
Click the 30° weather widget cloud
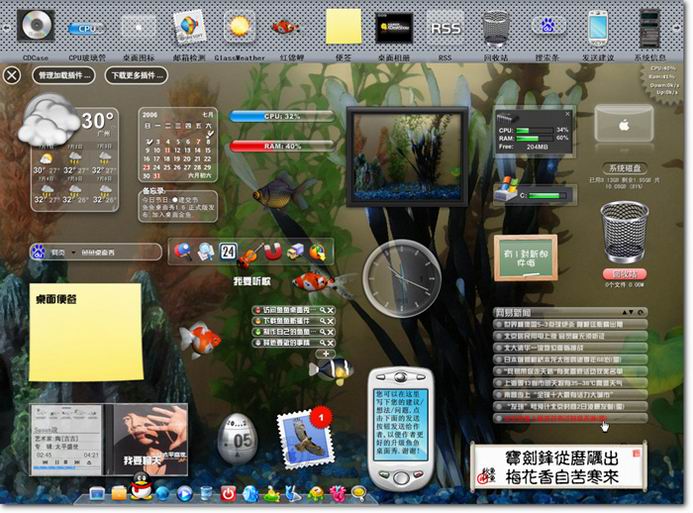(x=49, y=119)
